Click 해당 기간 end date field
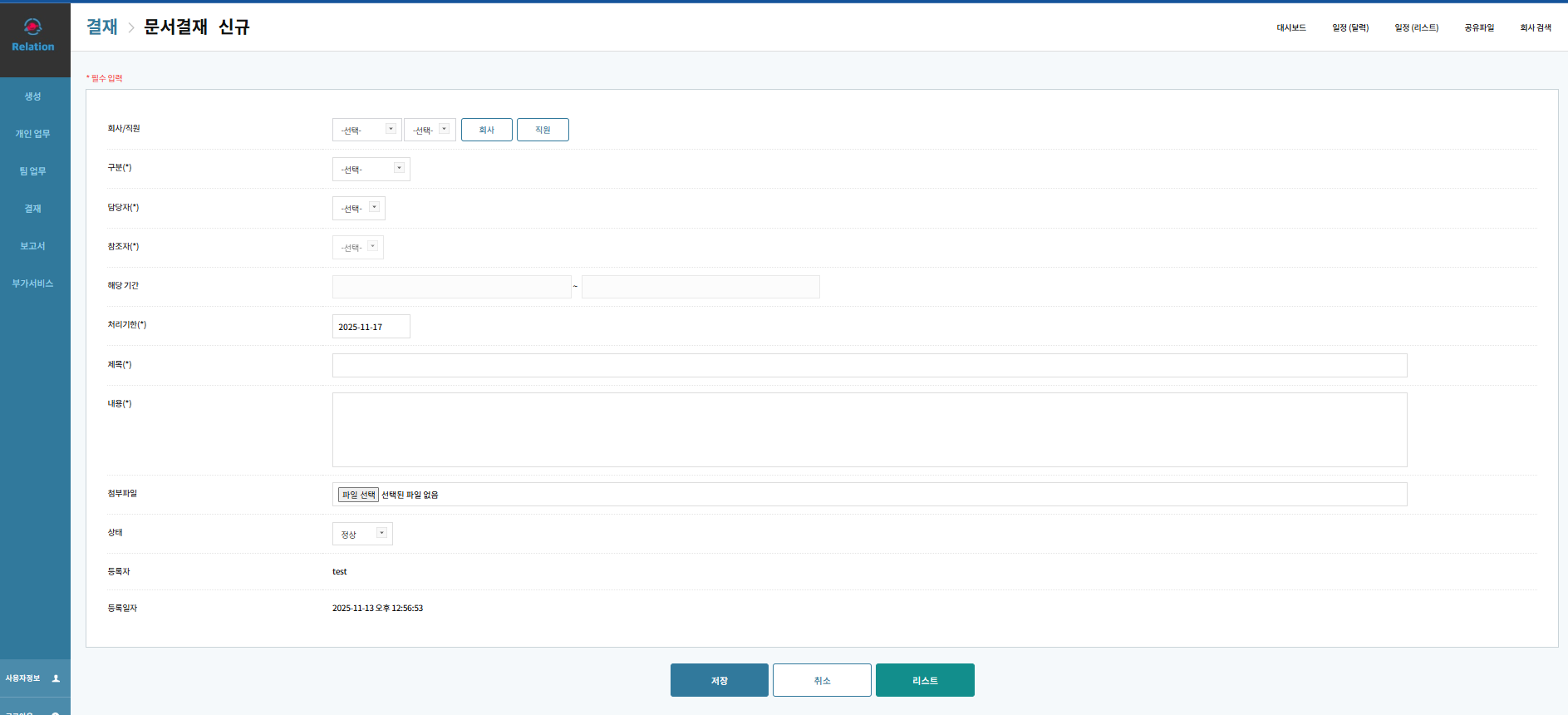The image size is (1568, 715). pyautogui.click(x=700, y=287)
